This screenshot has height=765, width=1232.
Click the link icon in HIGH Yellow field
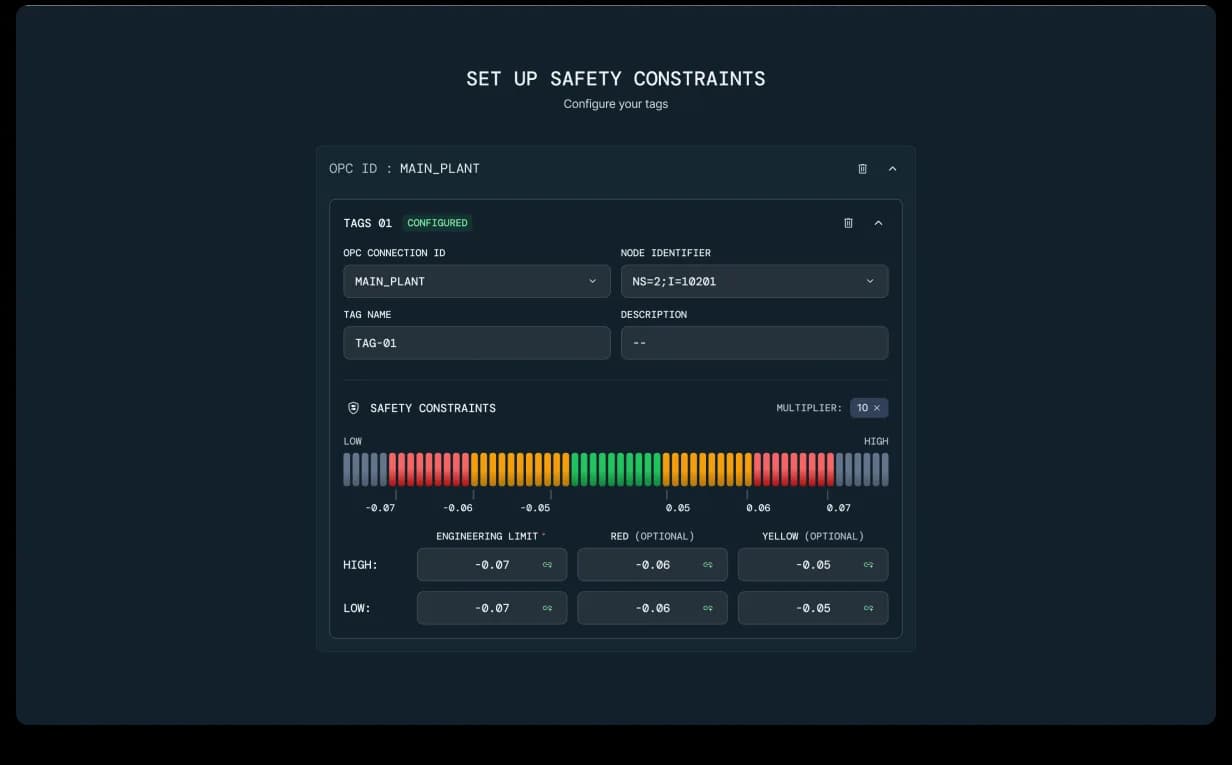pos(868,565)
